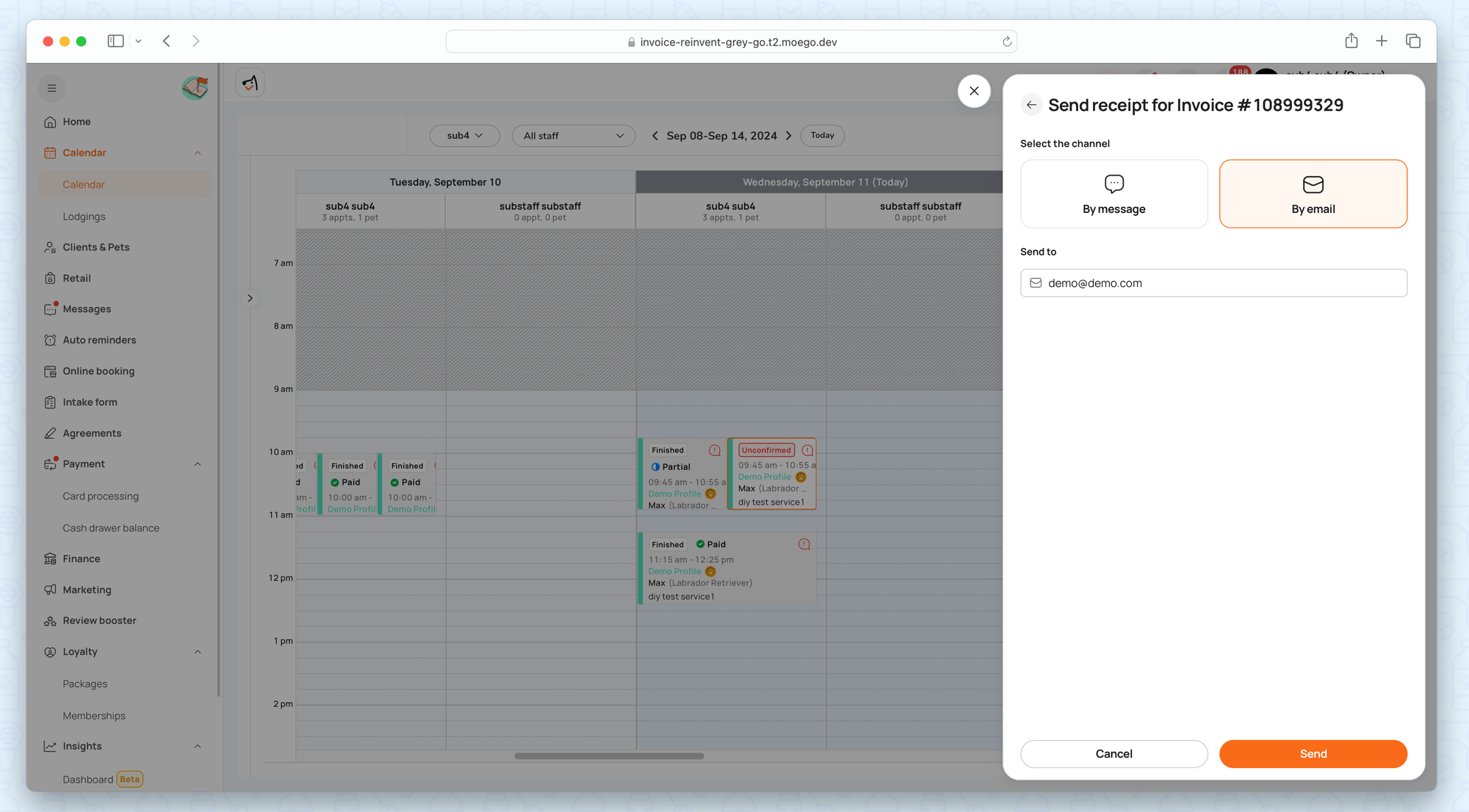Collapse the Calendar section chevron
Image resolution: width=1469 pixels, height=812 pixels.
198,153
